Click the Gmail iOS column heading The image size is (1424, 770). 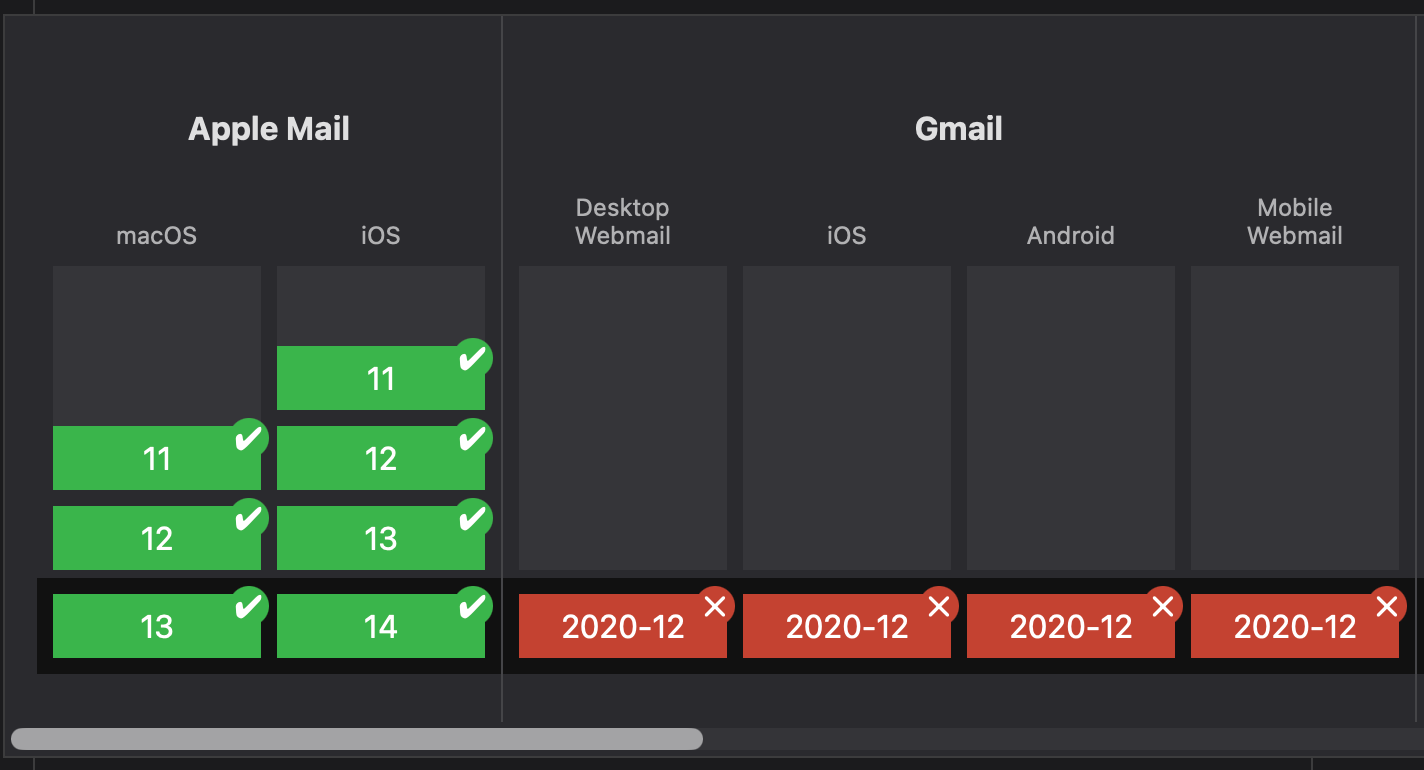tap(846, 235)
